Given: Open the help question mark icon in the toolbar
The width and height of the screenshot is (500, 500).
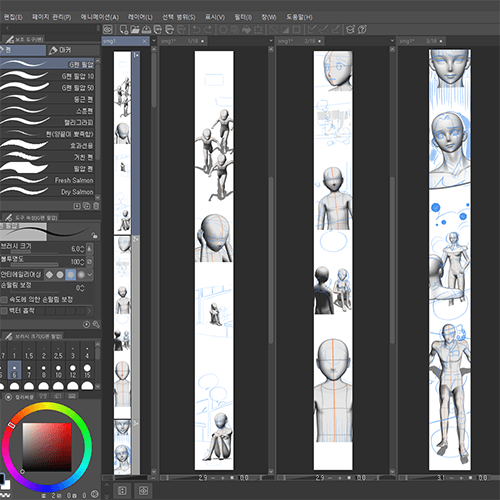Looking at the screenshot, I should tap(362, 30).
